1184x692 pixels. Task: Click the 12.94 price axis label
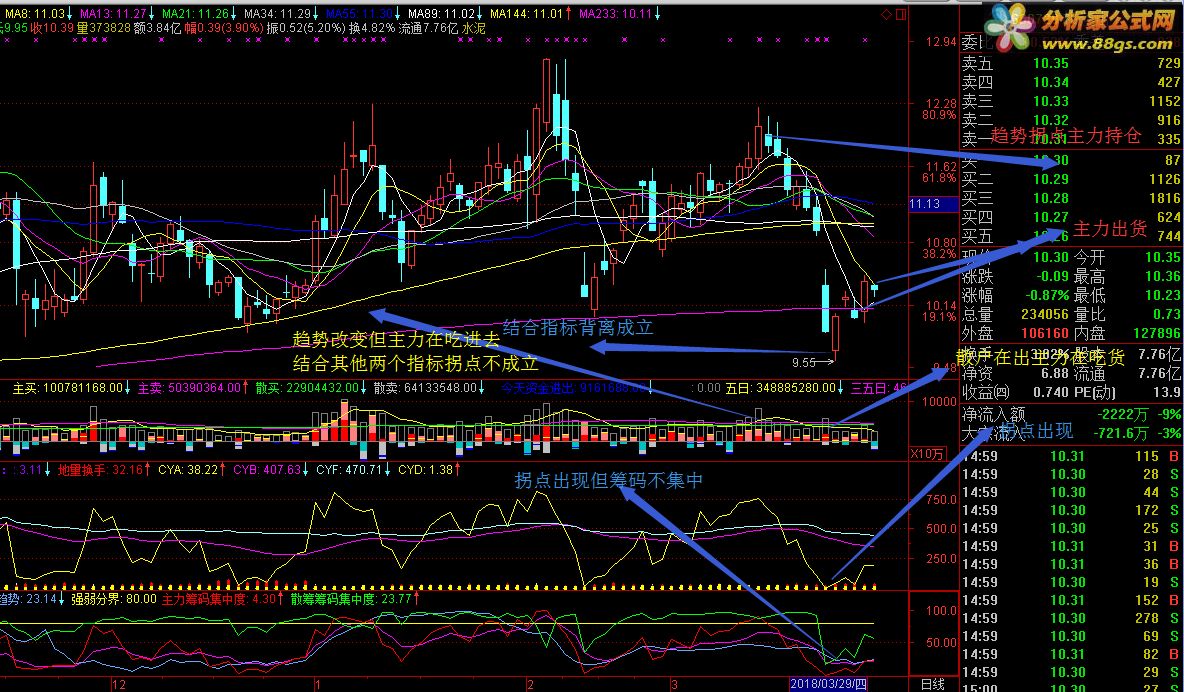[x=941, y=41]
